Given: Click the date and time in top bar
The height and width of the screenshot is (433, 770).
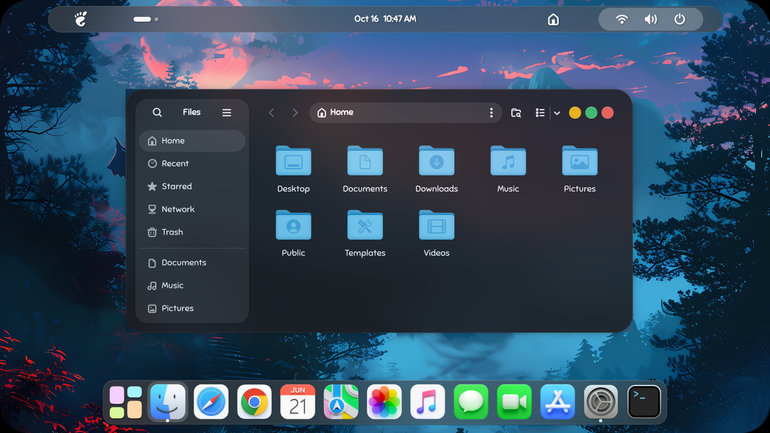Looking at the screenshot, I should (x=385, y=19).
